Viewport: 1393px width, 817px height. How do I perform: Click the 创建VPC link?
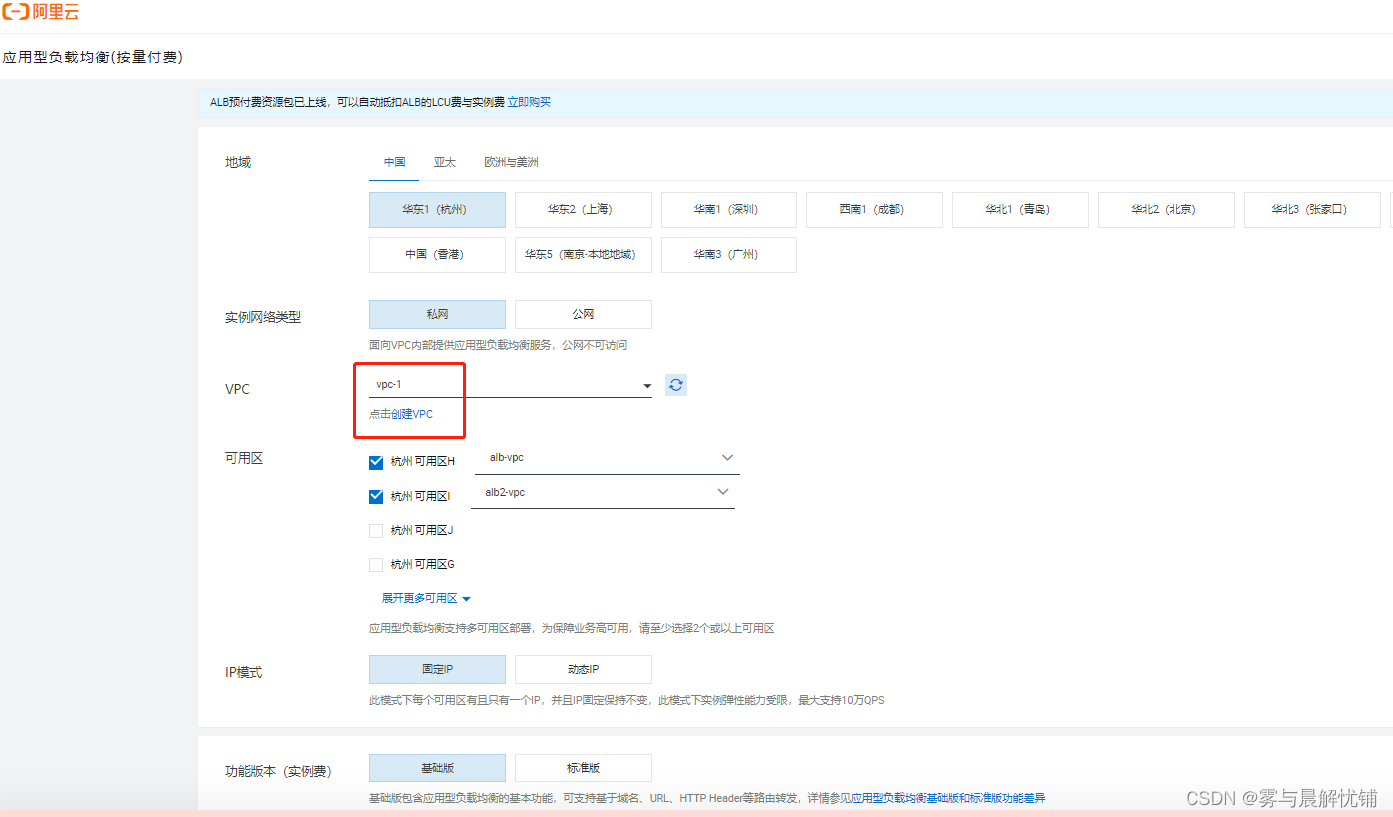click(x=412, y=414)
